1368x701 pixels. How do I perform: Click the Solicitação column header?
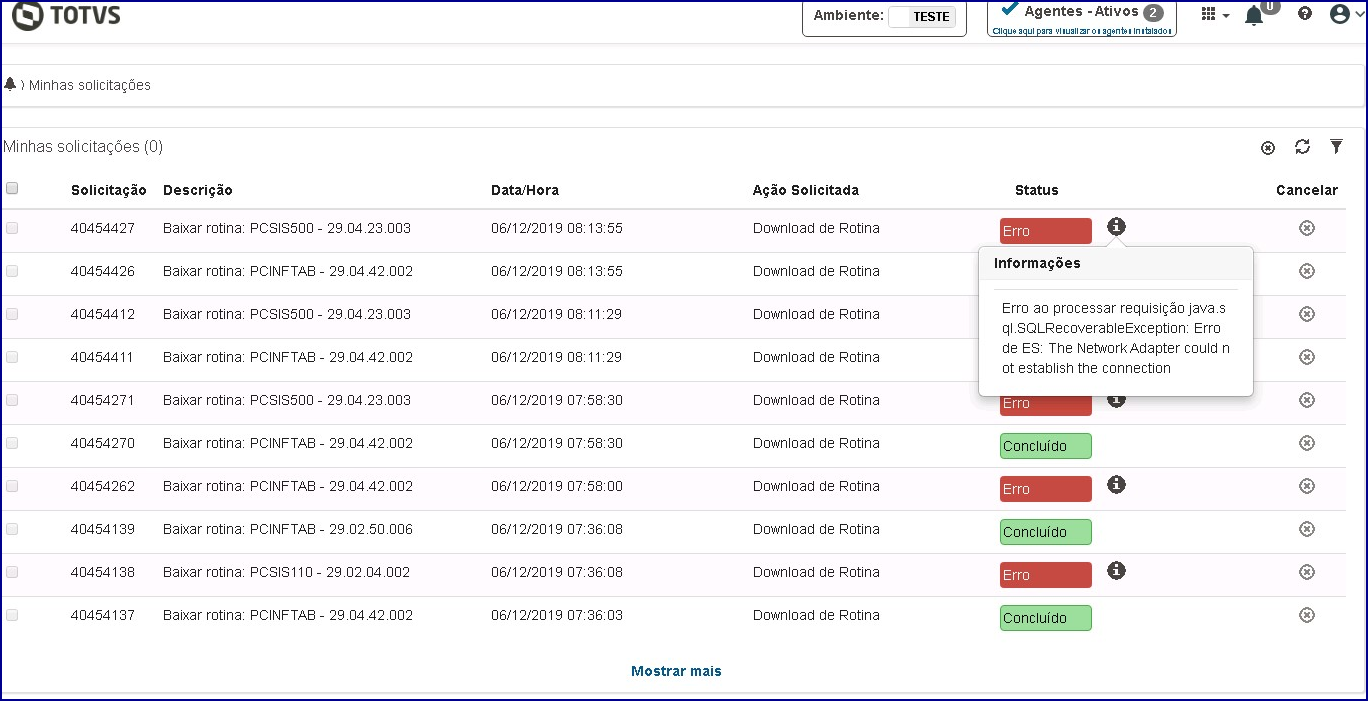[108, 190]
